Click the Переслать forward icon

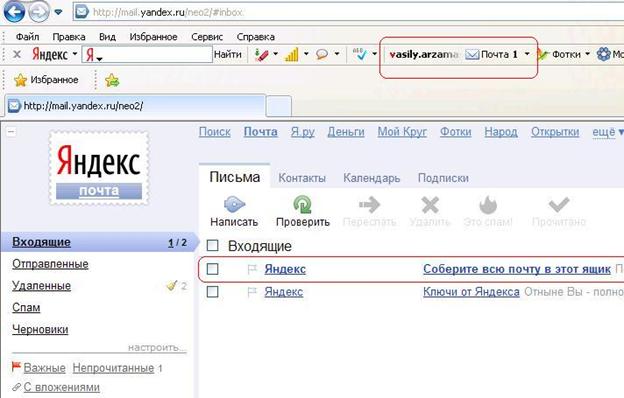click(x=369, y=205)
